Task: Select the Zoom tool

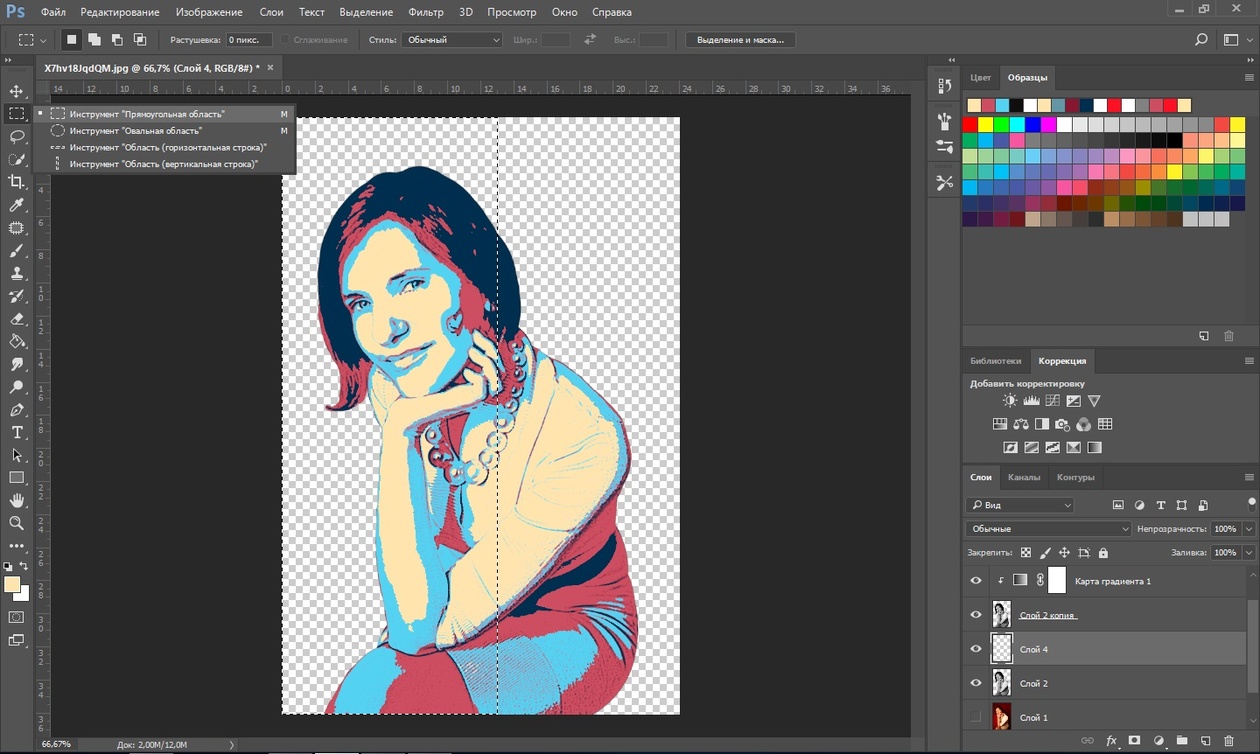Action: [x=17, y=523]
